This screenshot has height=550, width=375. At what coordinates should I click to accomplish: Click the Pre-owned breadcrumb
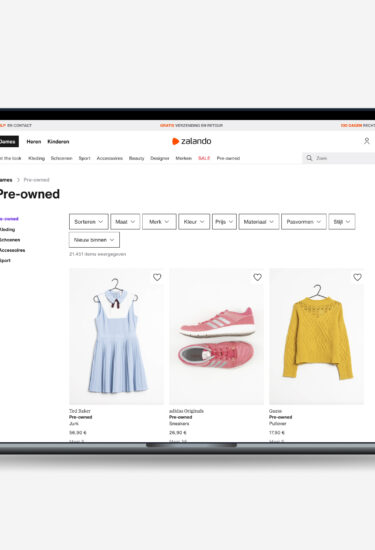point(36,180)
